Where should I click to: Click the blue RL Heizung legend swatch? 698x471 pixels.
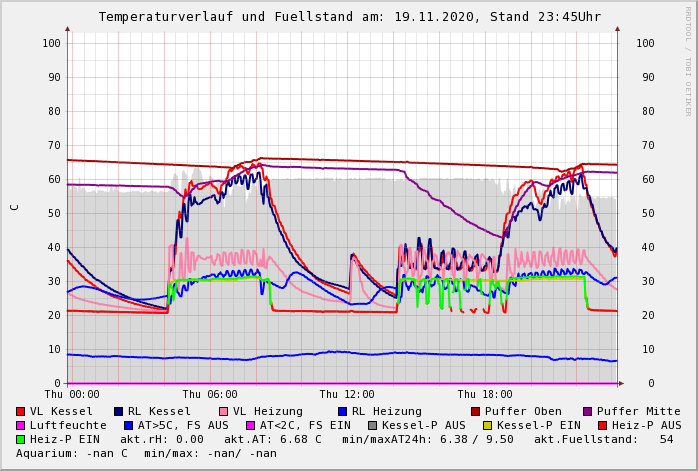(342, 411)
